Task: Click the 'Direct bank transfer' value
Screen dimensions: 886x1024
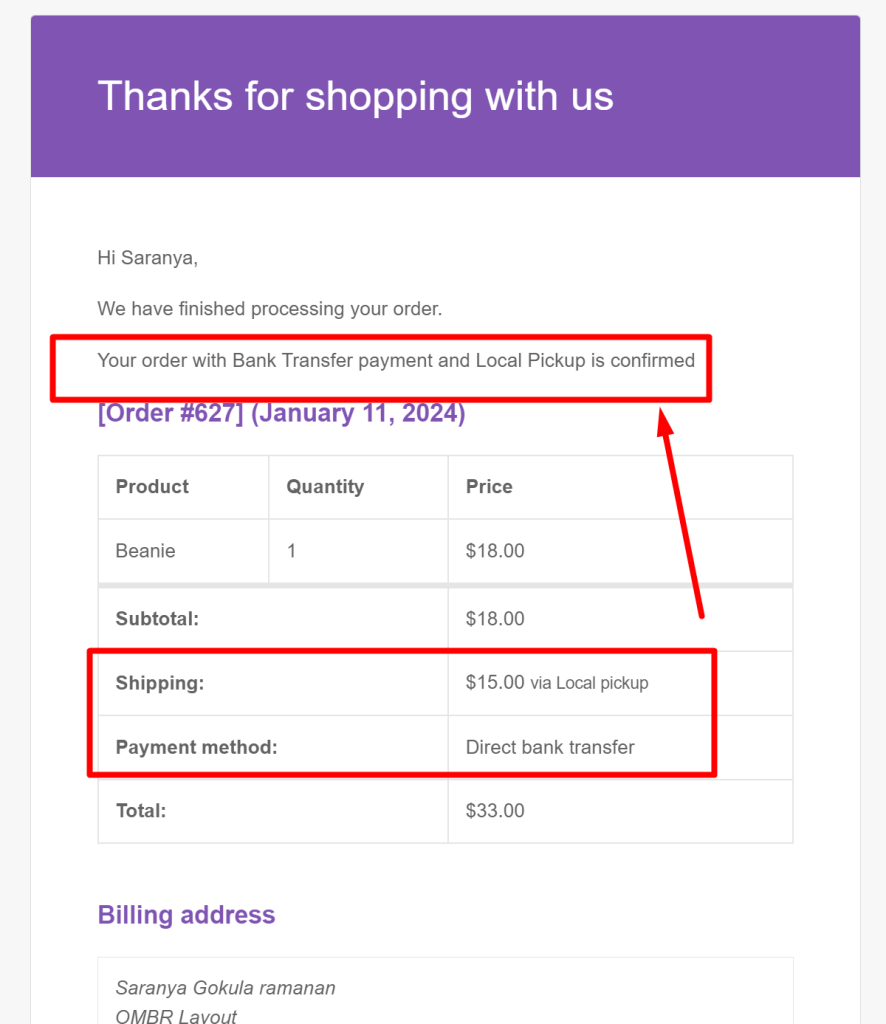Action: tap(550, 747)
